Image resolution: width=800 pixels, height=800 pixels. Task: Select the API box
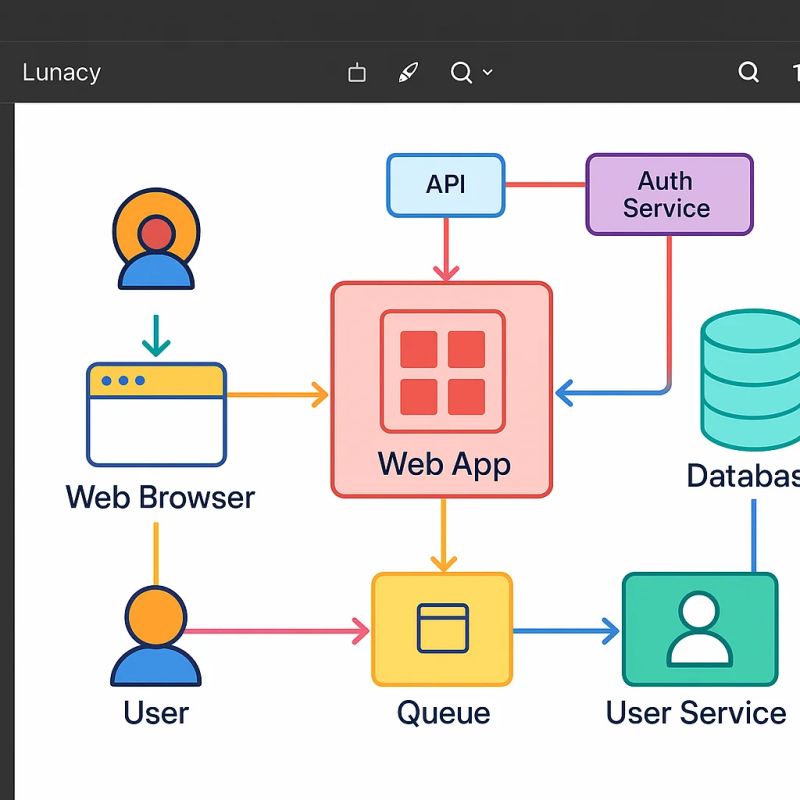tap(445, 185)
